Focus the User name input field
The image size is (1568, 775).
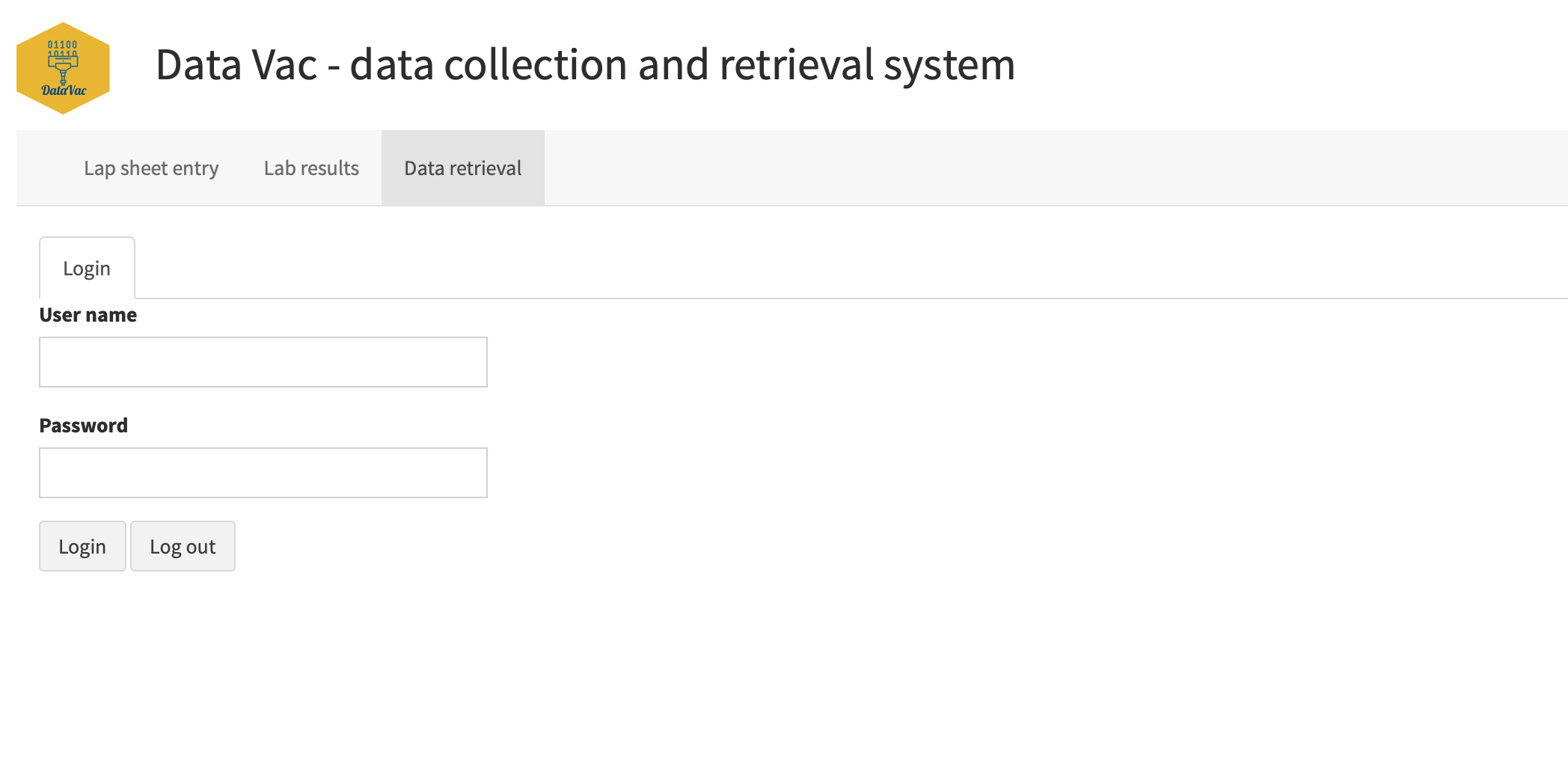coord(263,362)
